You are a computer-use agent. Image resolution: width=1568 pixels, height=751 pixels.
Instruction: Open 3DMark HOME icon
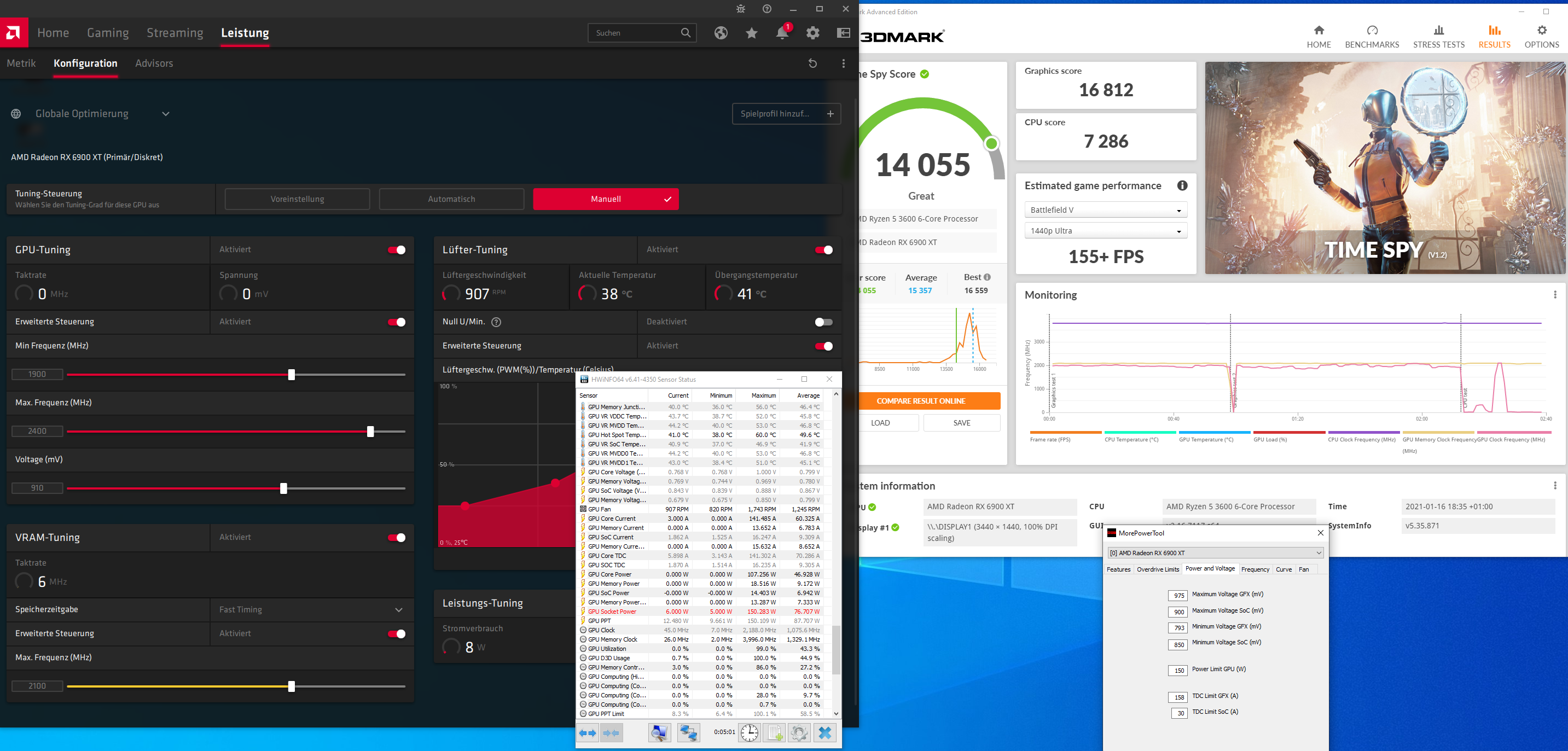1319,37
